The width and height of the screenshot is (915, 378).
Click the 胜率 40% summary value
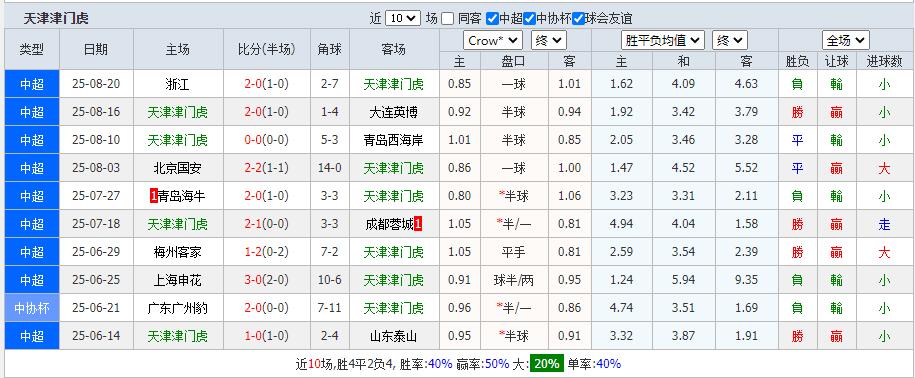[440, 364]
